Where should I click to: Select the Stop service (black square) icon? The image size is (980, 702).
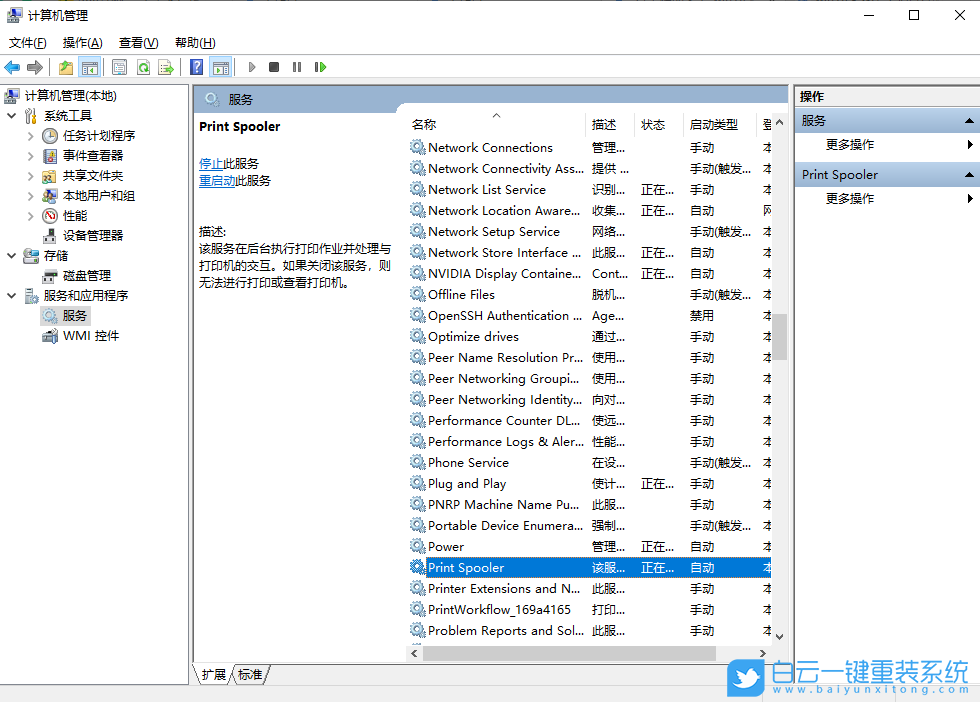point(273,67)
